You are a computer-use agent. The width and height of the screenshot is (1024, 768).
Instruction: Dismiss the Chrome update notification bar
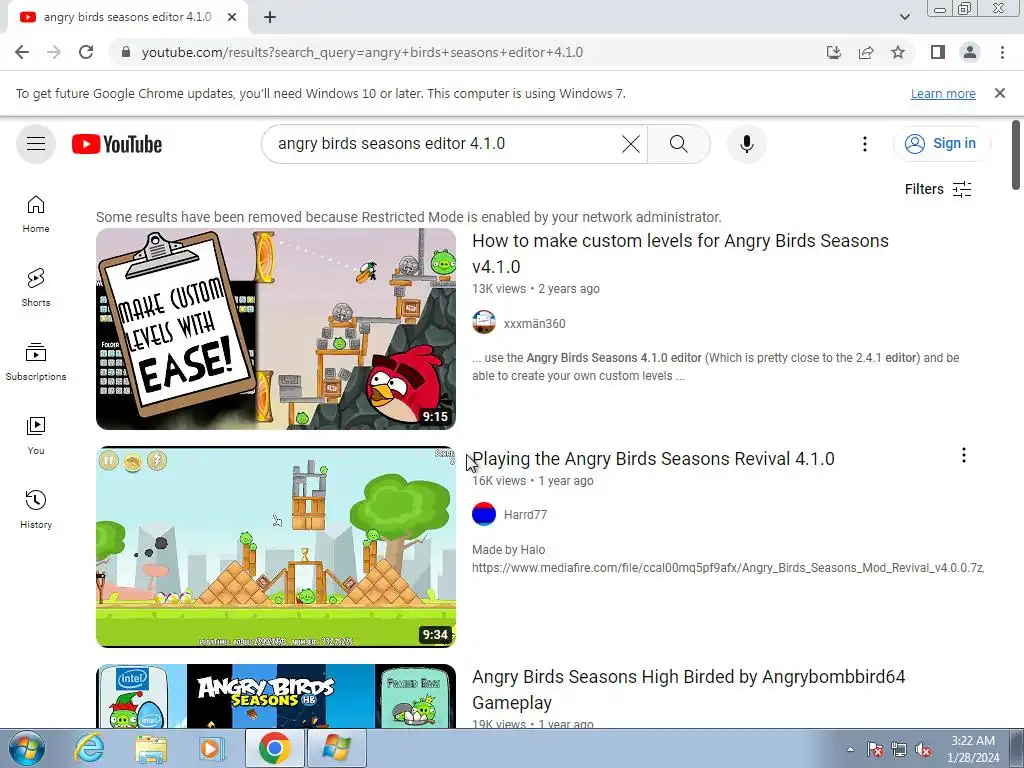click(x=999, y=93)
